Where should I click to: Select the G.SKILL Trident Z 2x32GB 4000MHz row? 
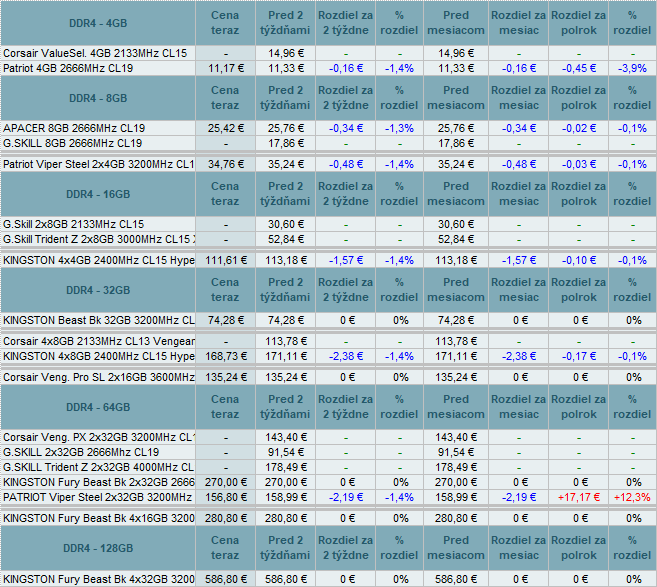328,467
